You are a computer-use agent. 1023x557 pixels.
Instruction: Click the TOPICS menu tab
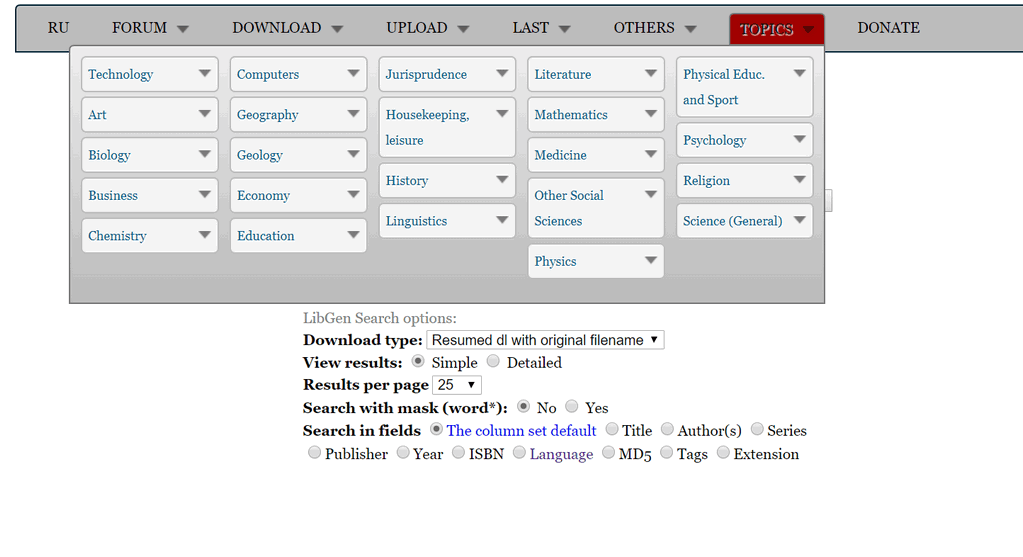[x=776, y=29]
